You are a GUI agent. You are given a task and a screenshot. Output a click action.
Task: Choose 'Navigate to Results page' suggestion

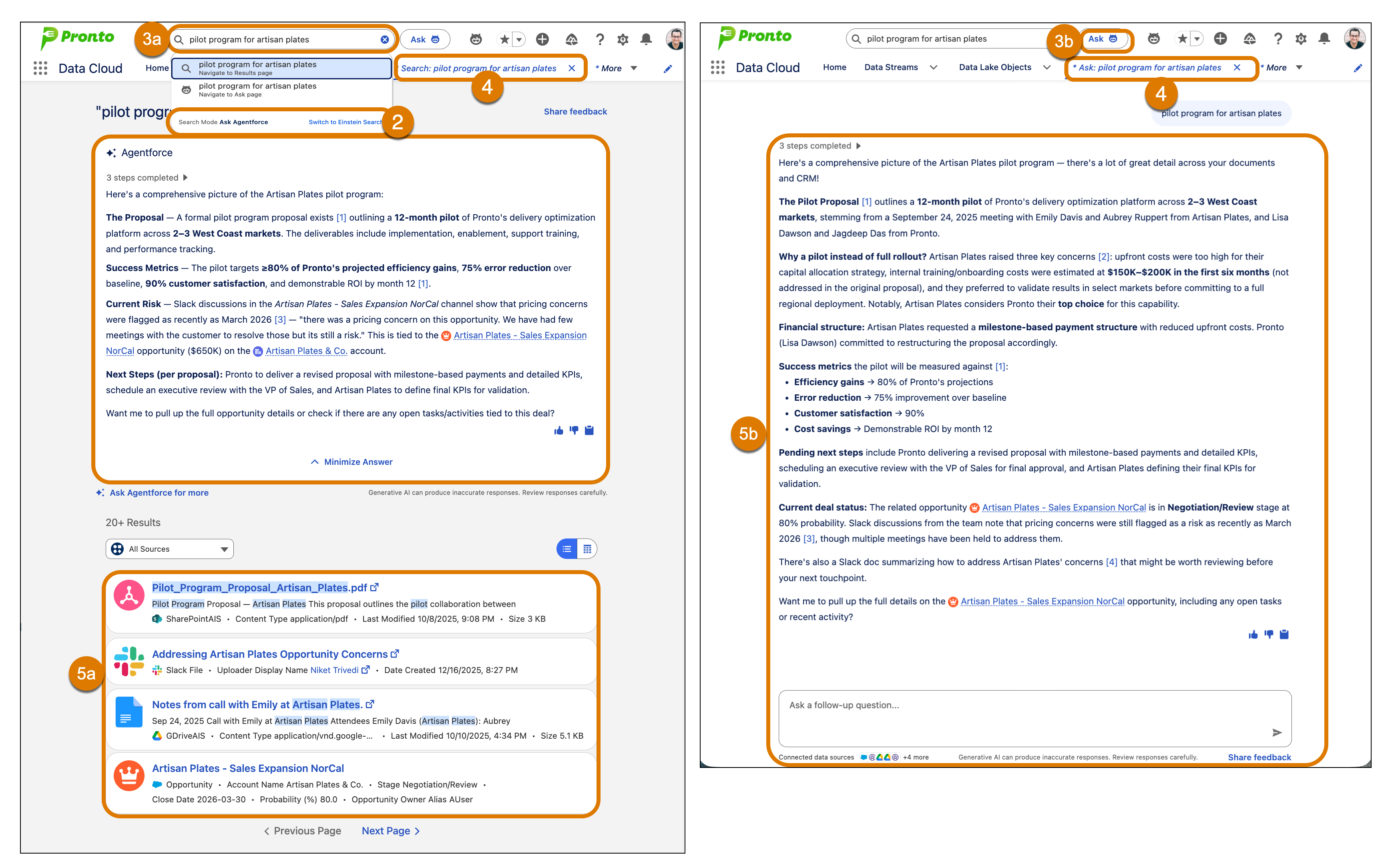coord(282,68)
